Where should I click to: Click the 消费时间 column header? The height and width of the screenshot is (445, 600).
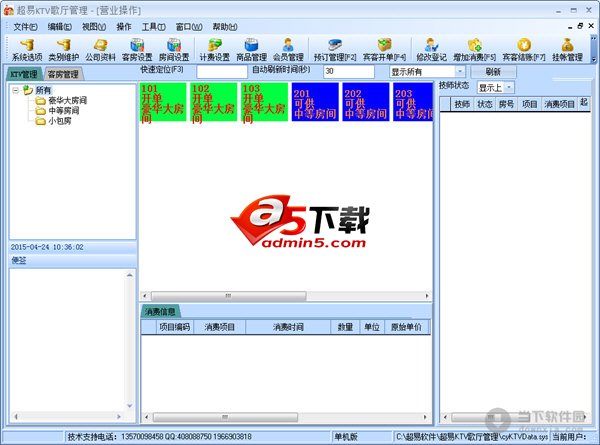click(x=288, y=327)
